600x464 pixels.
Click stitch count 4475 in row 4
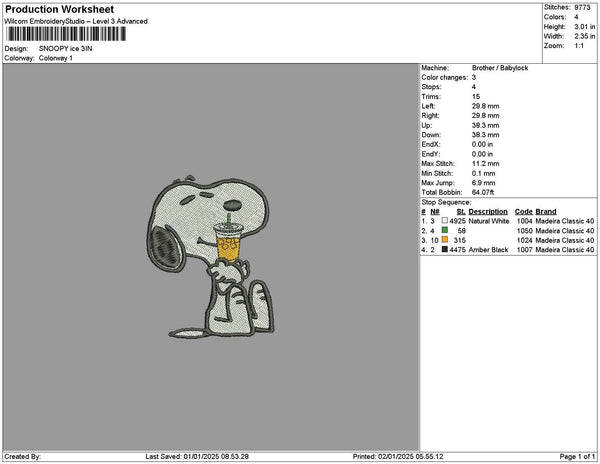[457, 249]
